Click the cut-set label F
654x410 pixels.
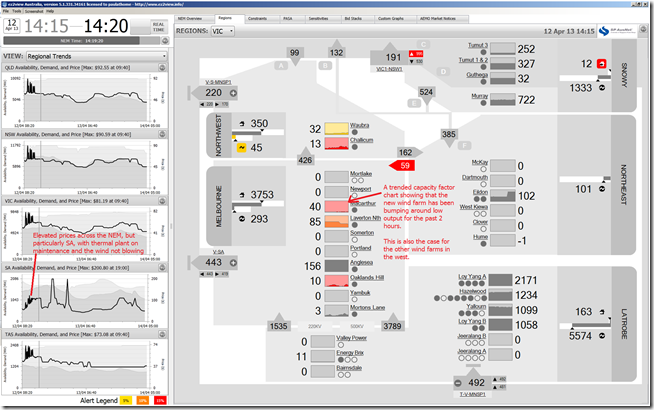click(464, 146)
